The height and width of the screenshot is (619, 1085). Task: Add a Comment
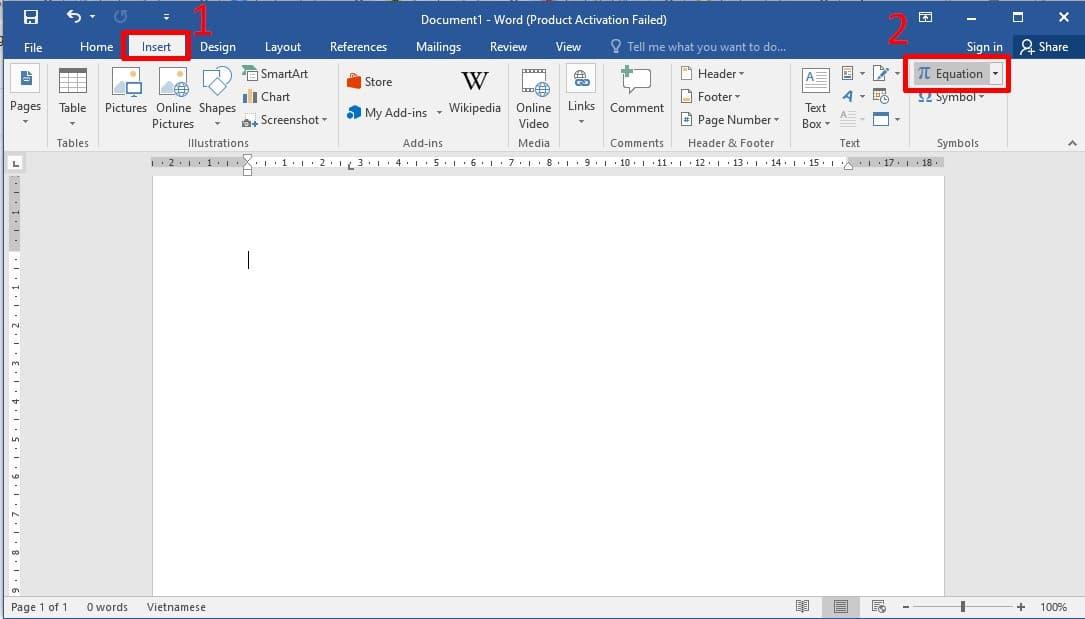pyautogui.click(x=636, y=93)
